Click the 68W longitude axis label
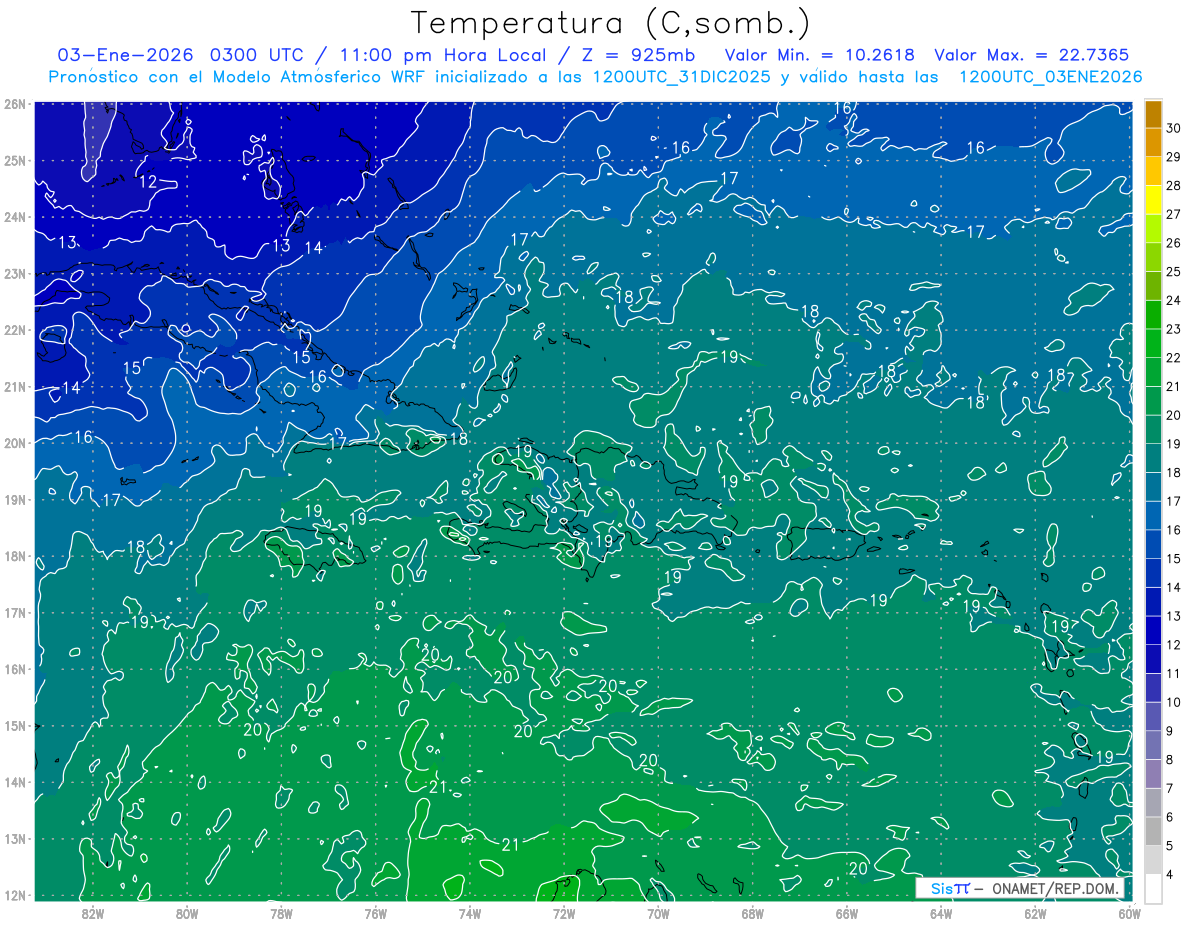Image resolution: width=1200 pixels, height=927 pixels. point(753,913)
